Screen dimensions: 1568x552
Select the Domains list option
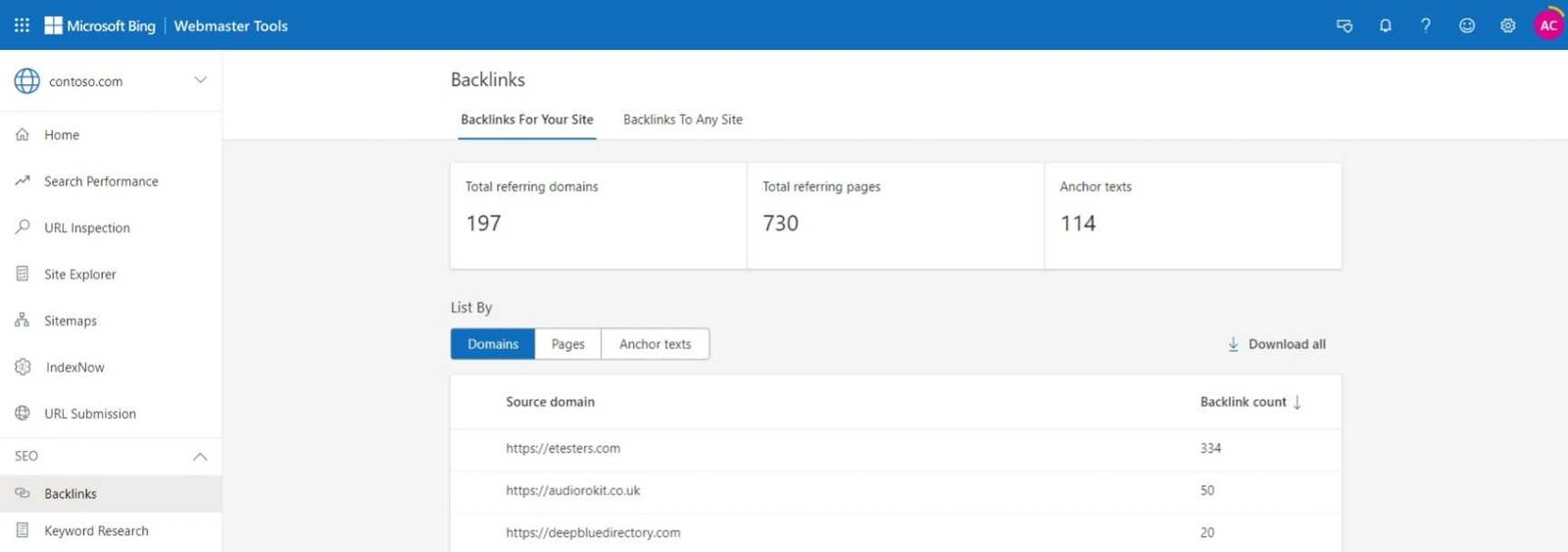pos(493,344)
